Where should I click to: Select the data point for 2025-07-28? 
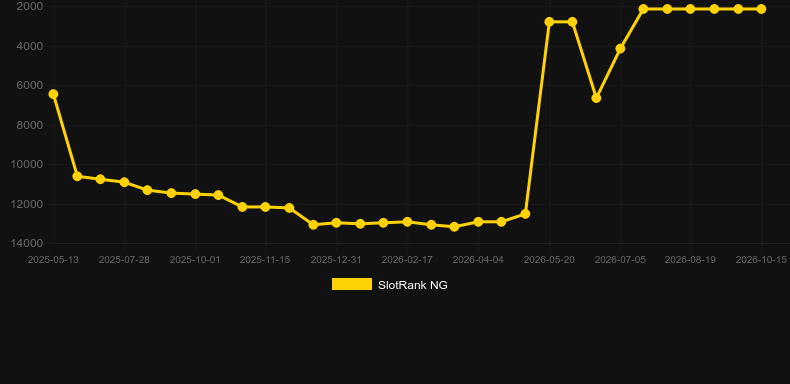124,182
